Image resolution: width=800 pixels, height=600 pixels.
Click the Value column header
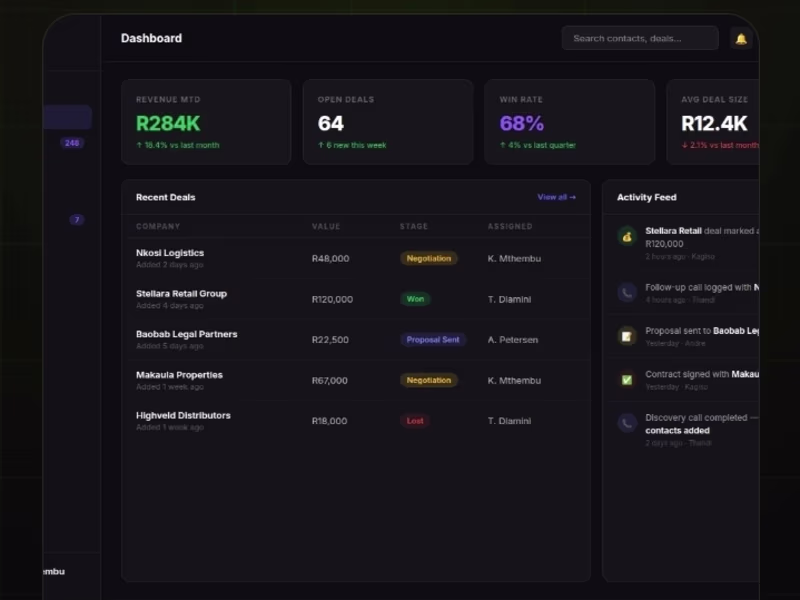[x=326, y=226]
